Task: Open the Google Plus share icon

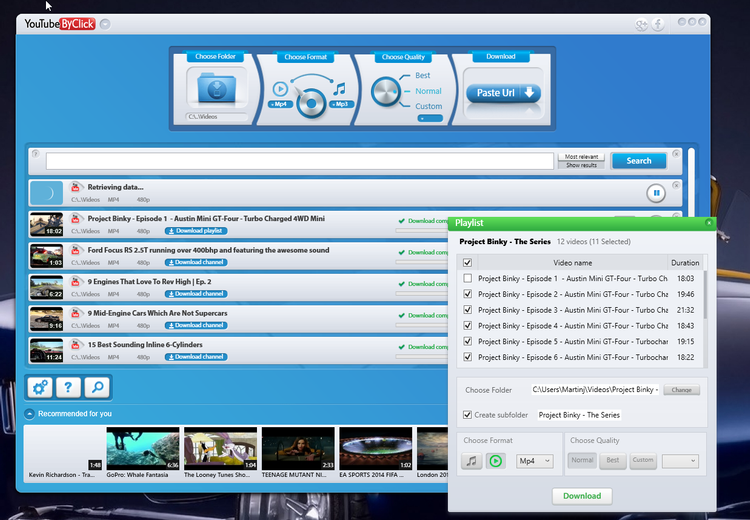Action: pyautogui.click(x=640, y=24)
